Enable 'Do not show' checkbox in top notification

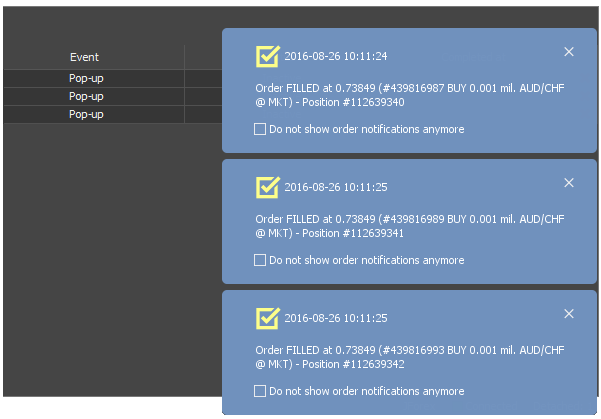point(260,129)
